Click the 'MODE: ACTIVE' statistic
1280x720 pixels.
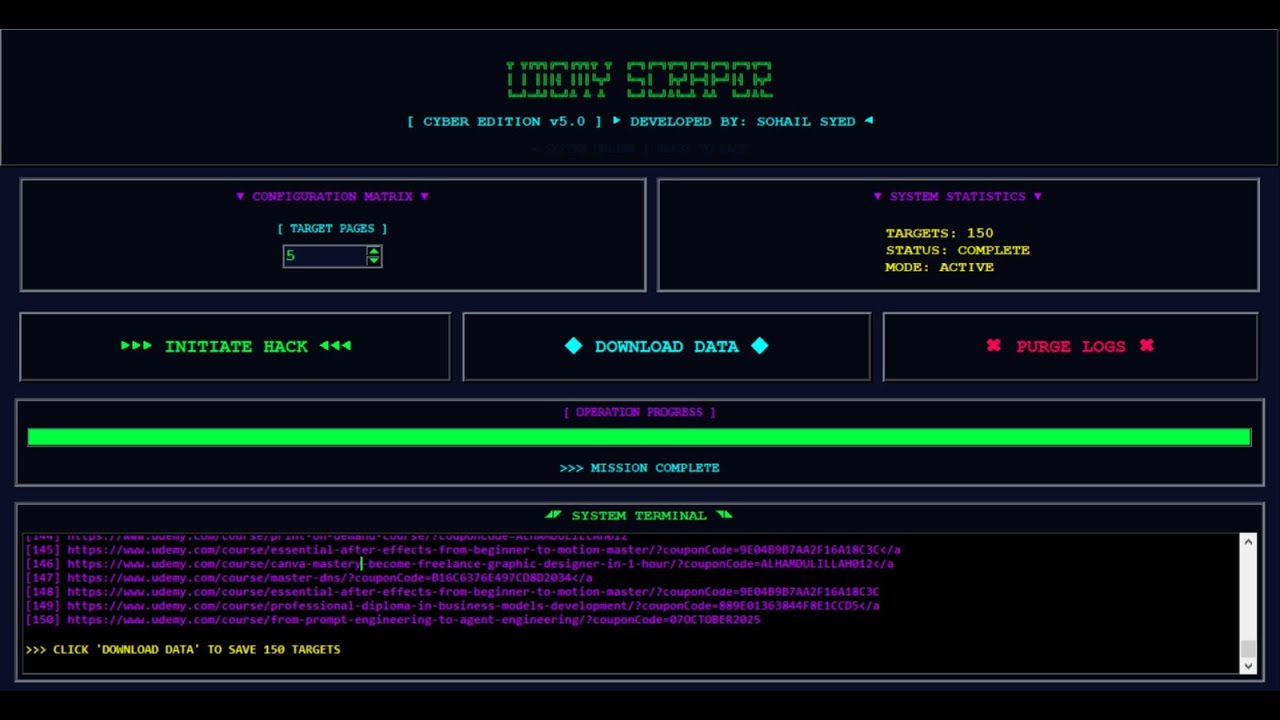click(939, 267)
